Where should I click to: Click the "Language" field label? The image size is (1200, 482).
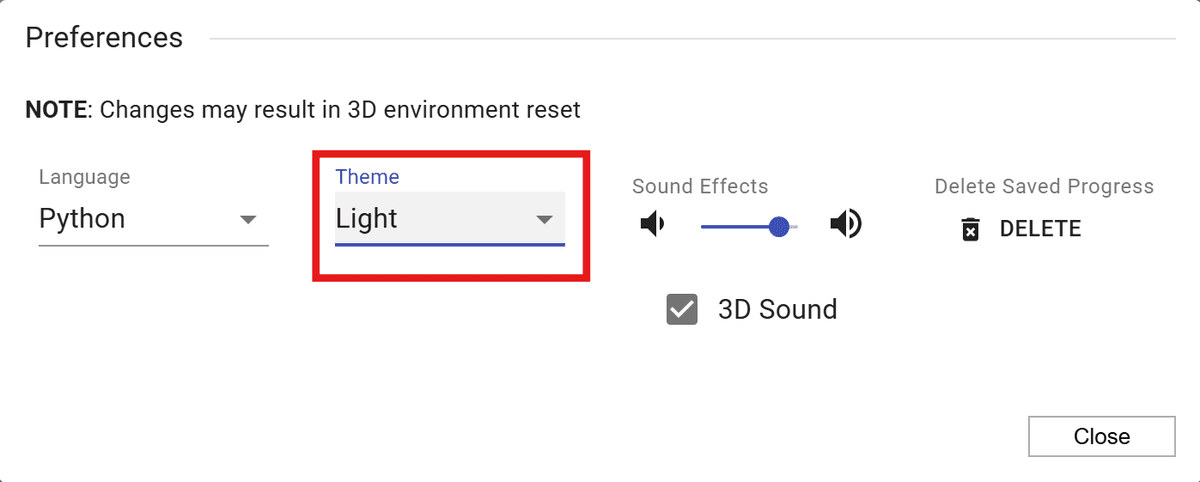coord(84,177)
